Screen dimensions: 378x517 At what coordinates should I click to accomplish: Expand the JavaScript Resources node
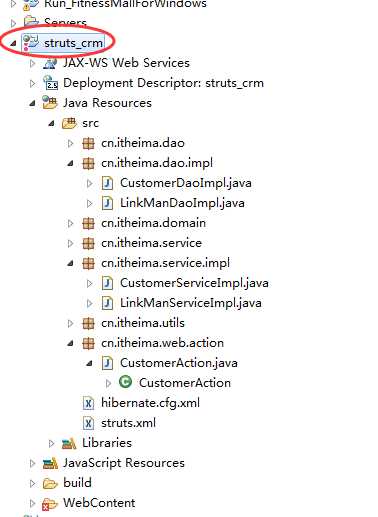32,463
